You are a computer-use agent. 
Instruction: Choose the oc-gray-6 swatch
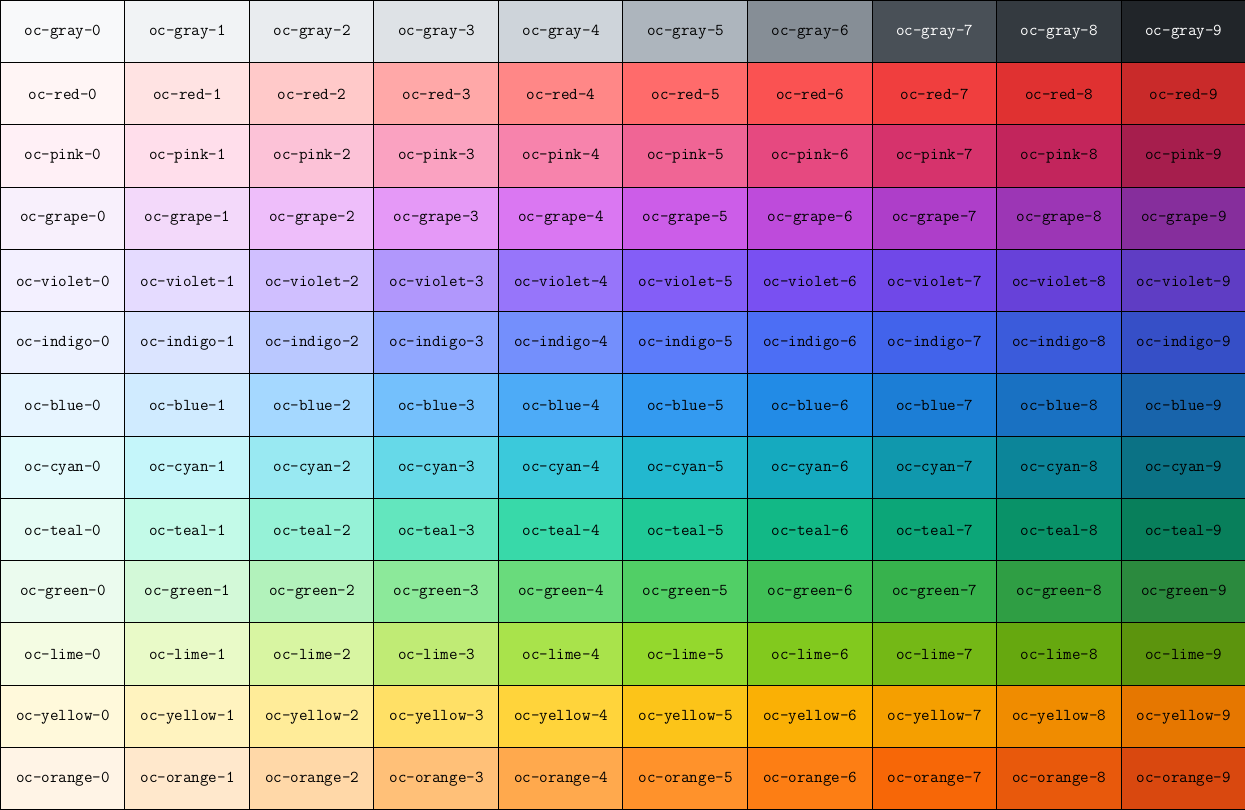click(809, 31)
